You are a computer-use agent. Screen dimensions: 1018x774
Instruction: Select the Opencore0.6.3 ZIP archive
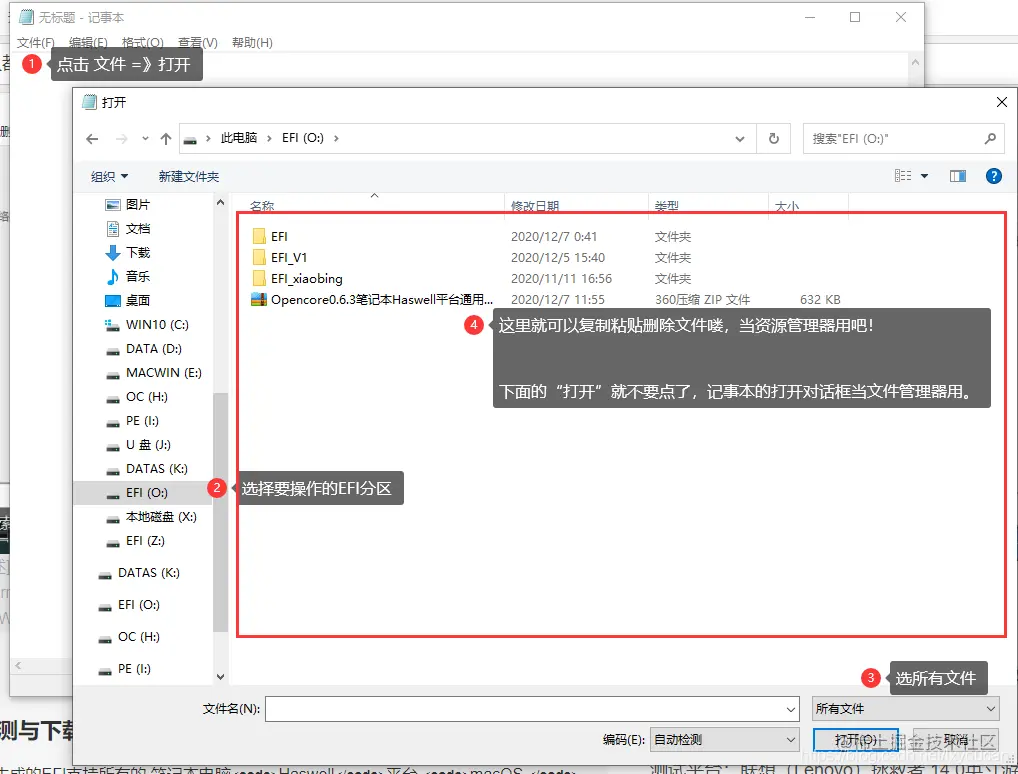(x=373, y=299)
